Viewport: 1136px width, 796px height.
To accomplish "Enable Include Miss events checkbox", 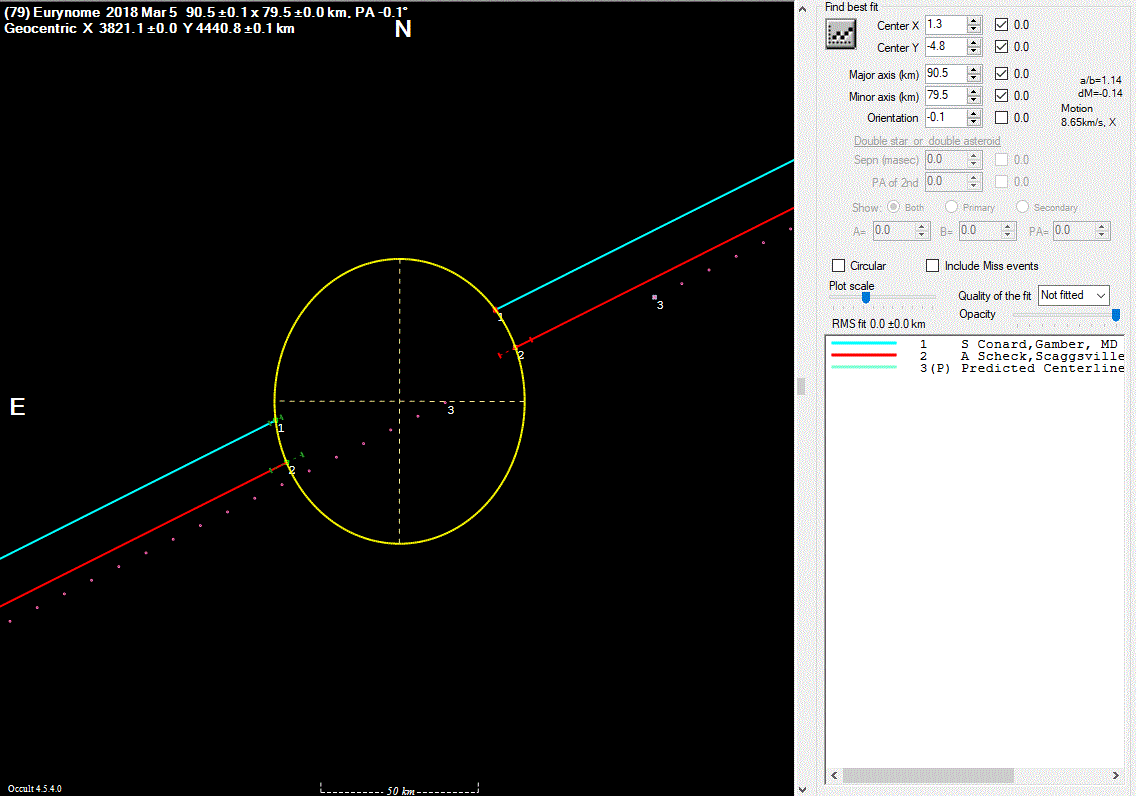I will pos(932,266).
